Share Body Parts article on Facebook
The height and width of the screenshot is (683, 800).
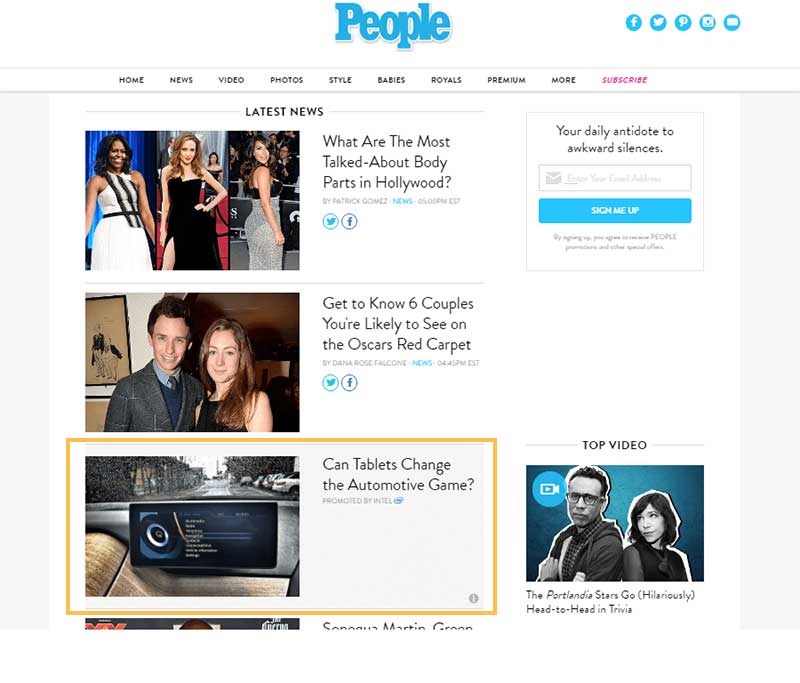349,221
